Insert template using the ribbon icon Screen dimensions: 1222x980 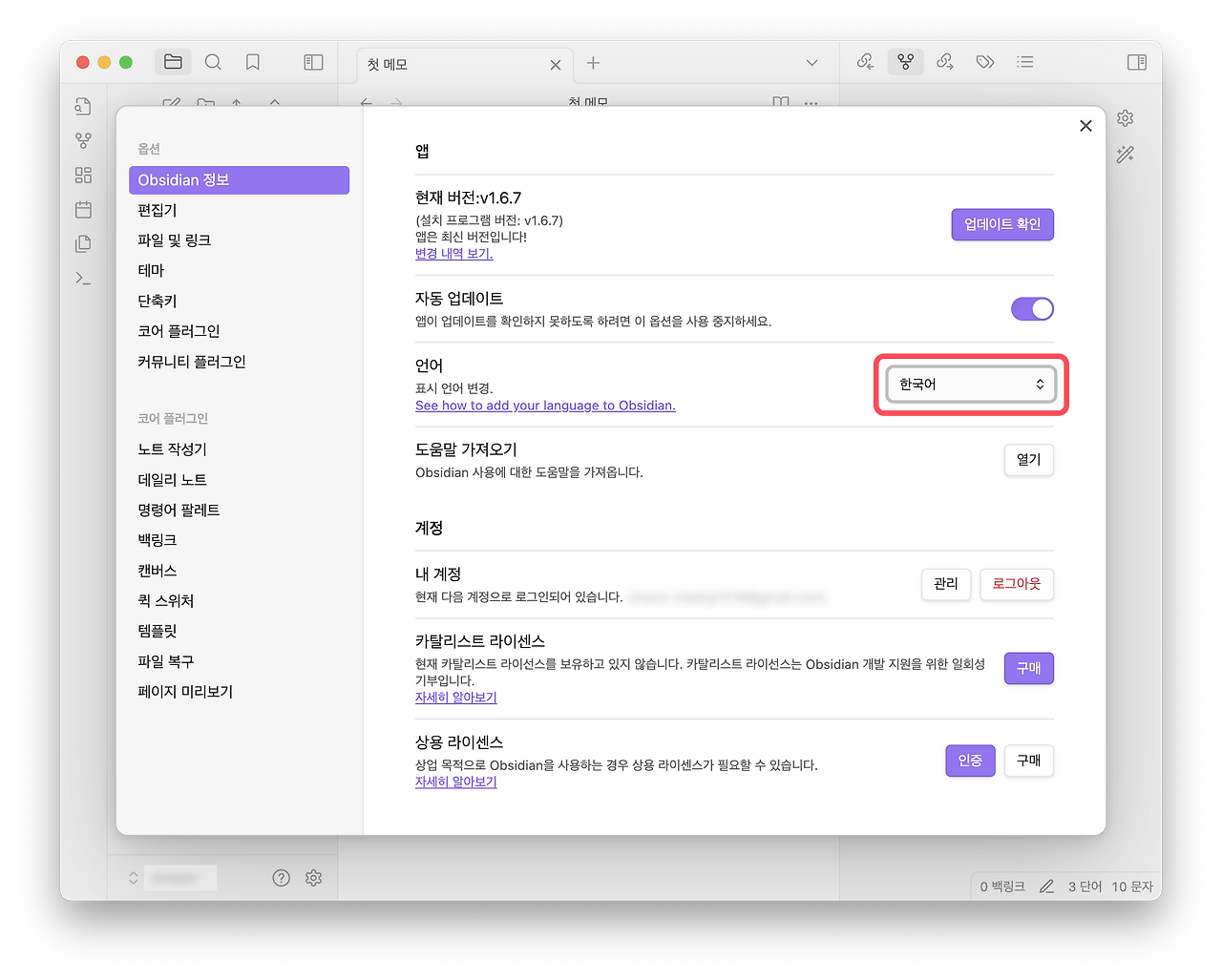coord(83,244)
